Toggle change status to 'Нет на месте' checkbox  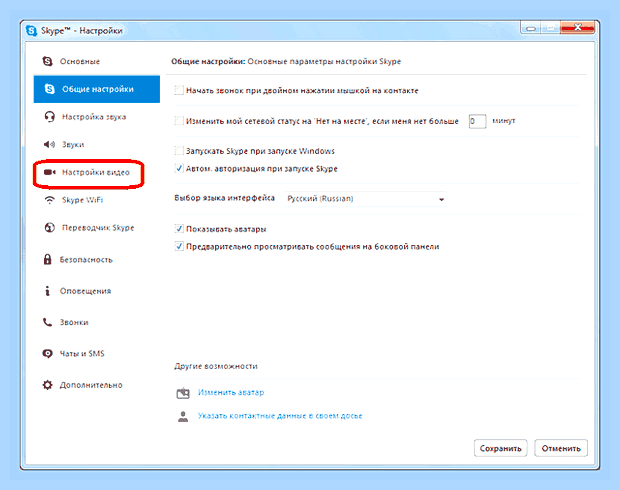179,121
